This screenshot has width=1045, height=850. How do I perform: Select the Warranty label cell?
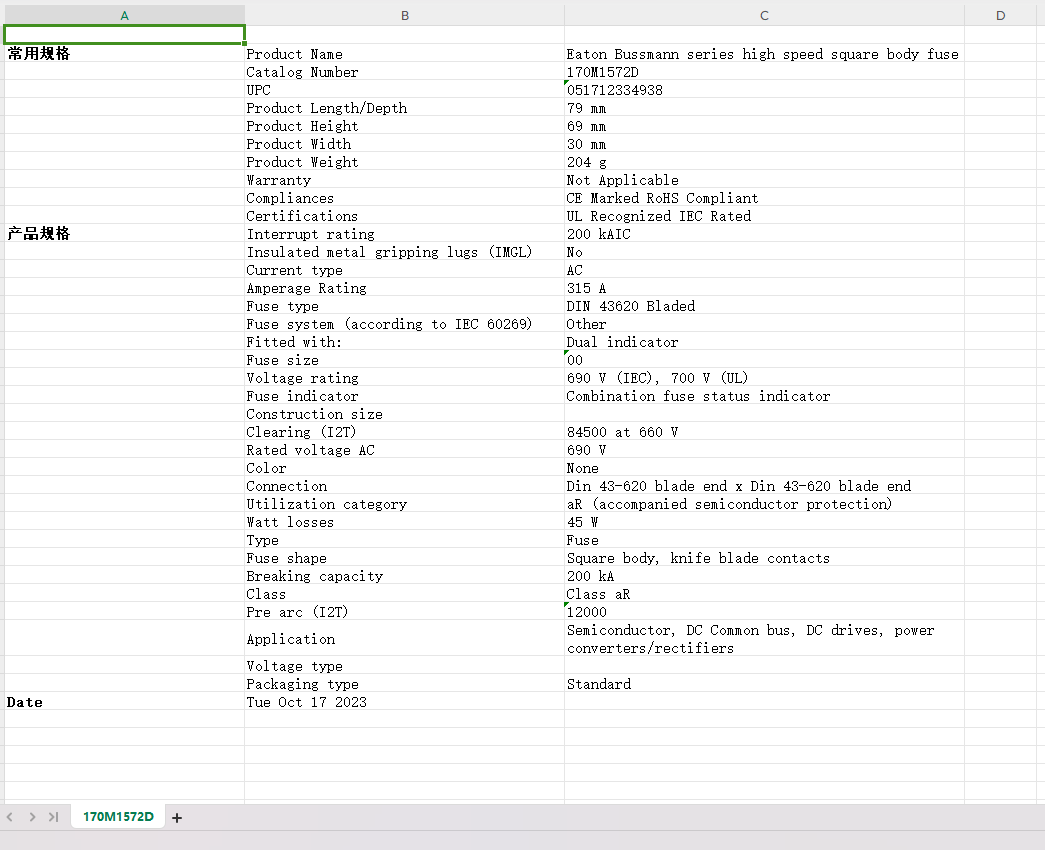405,179
